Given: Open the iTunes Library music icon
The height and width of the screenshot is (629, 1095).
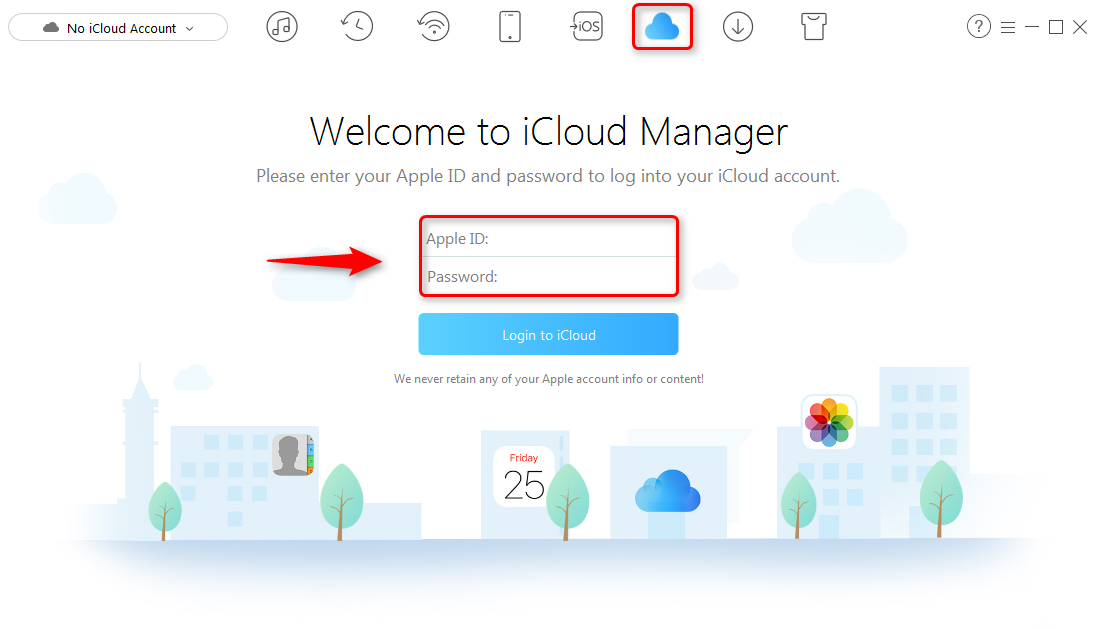Looking at the screenshot, I should pos(281,27).
